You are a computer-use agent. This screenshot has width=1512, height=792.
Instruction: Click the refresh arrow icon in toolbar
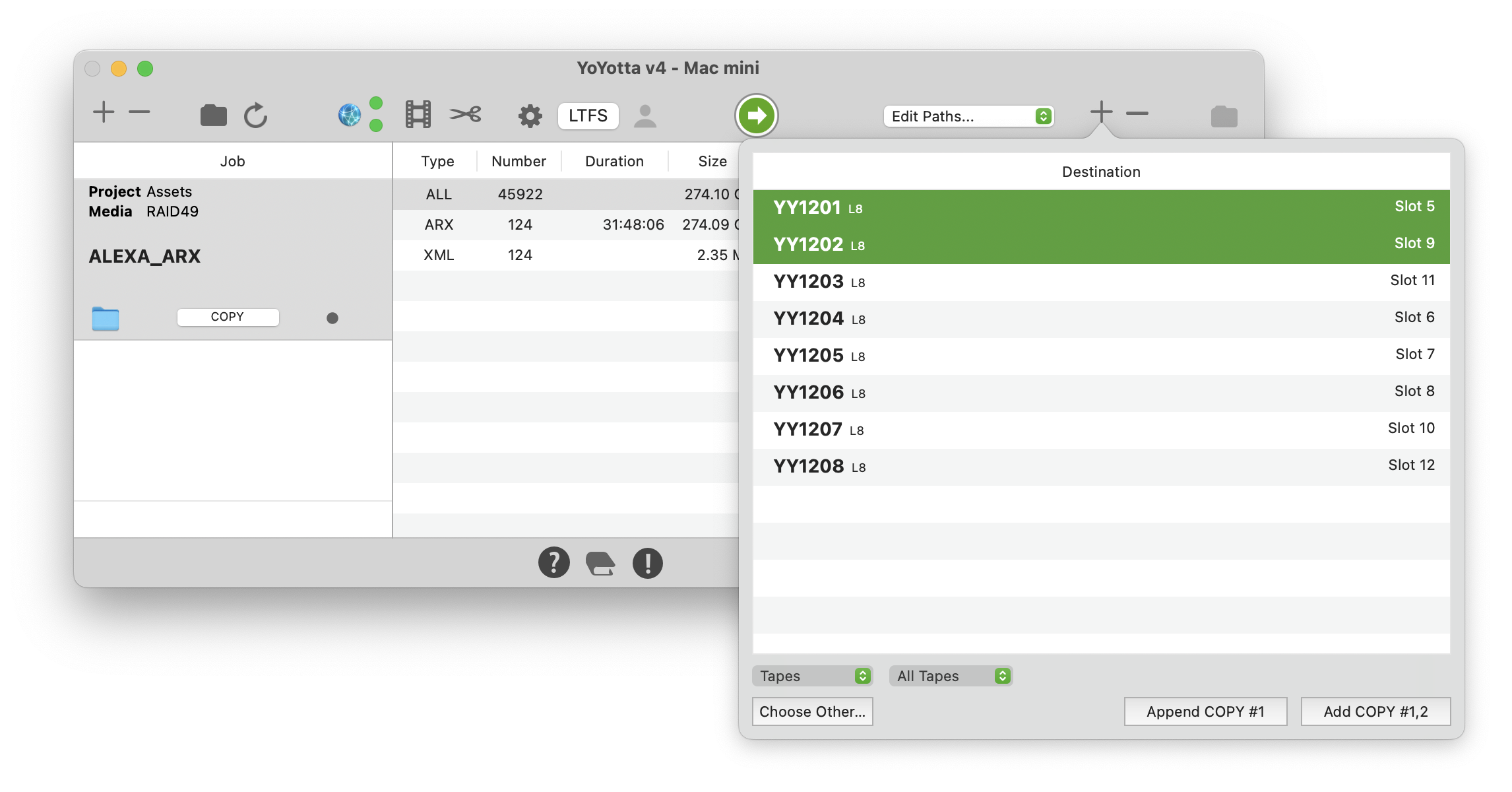pos(256,115)
